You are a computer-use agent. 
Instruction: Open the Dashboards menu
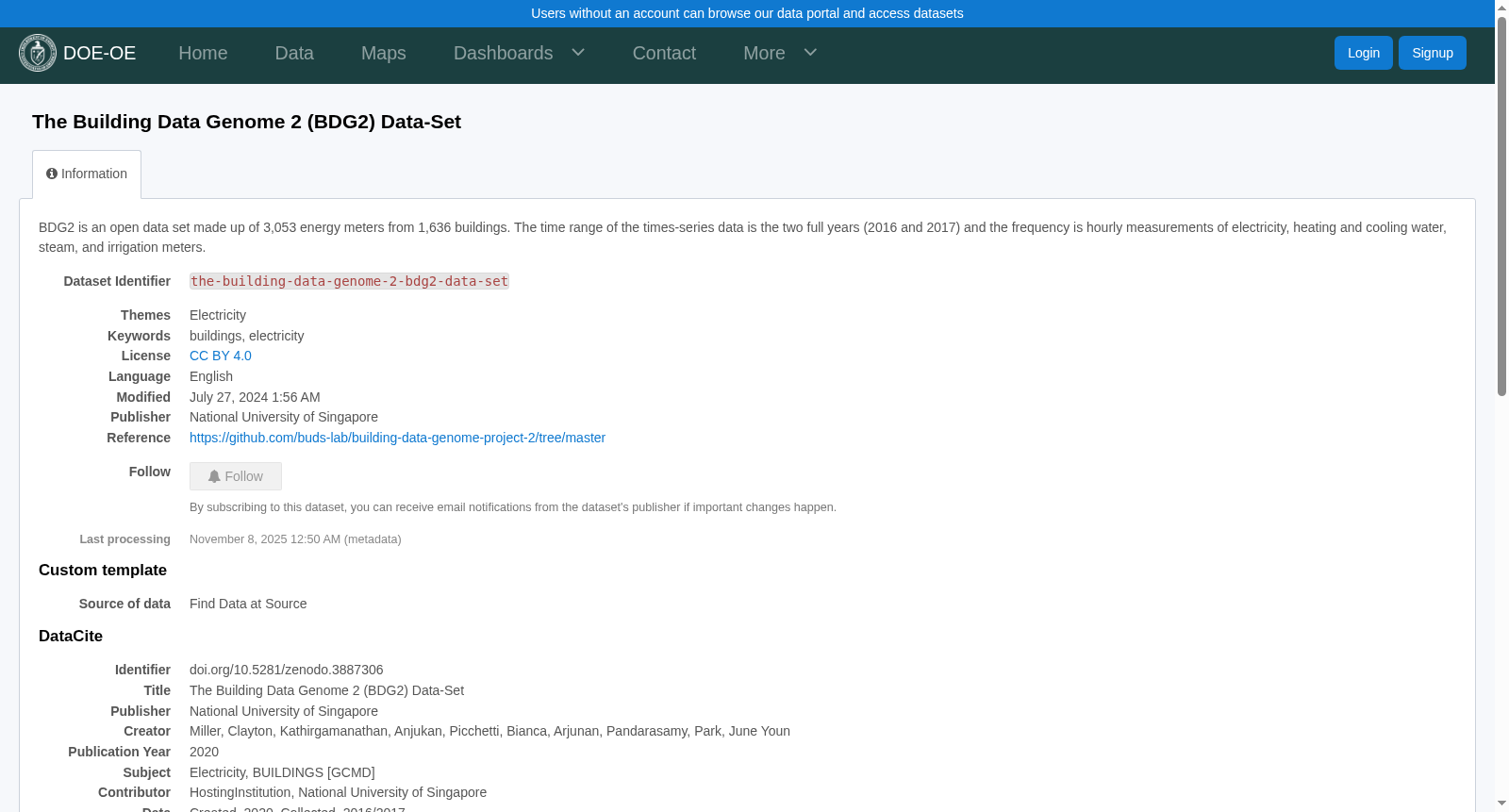pos(504,53)
